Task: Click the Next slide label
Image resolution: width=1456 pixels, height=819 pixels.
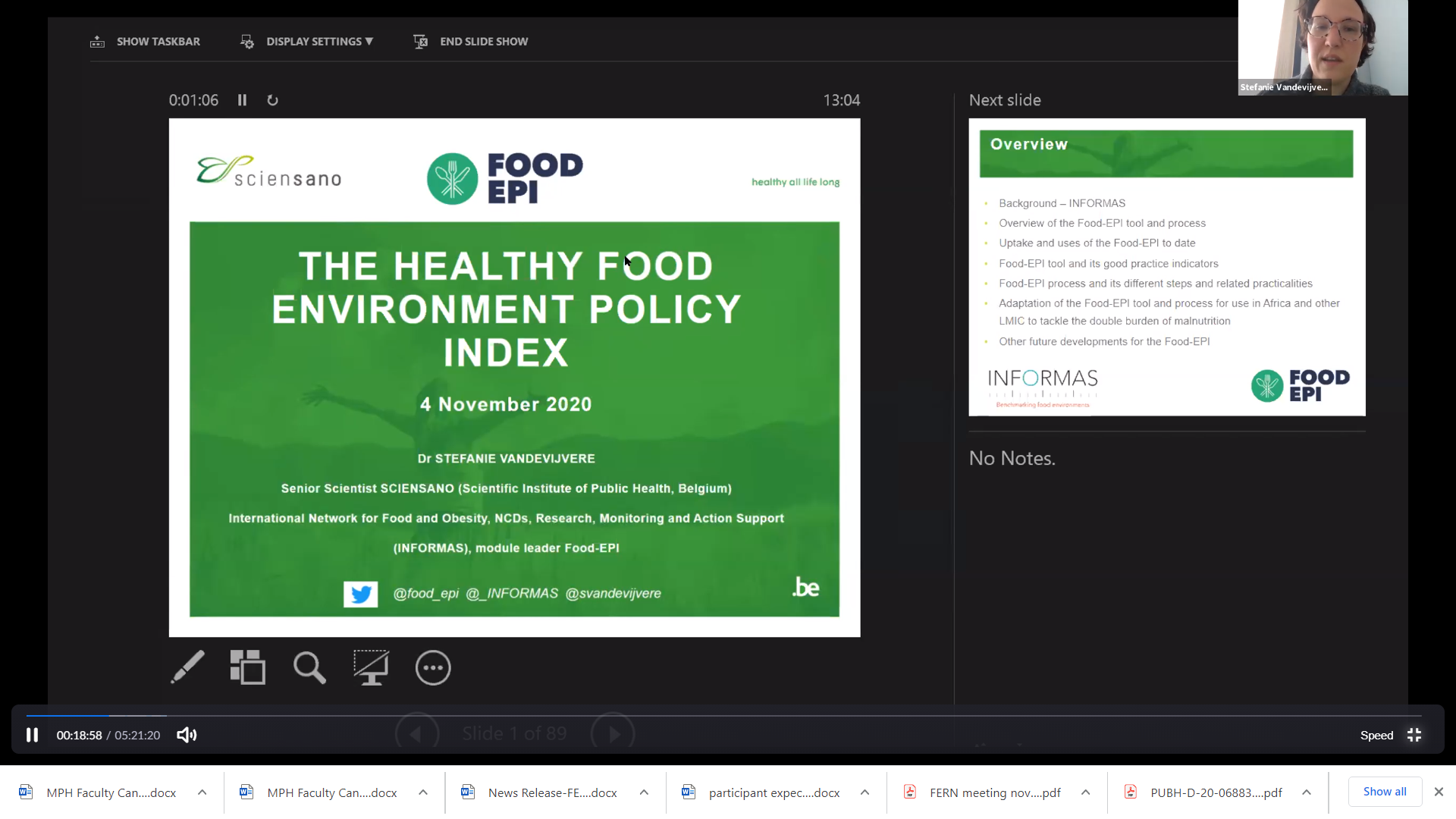Action: pyautogui.click(x=1005, y=100)
